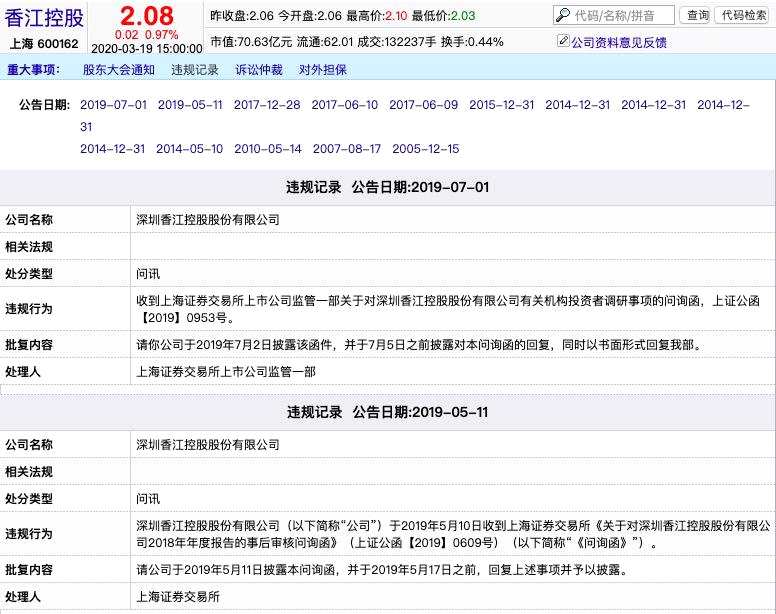Select announcement date 2010-05-14
Viewport: 776px width, 614px height.
[268, 148]
